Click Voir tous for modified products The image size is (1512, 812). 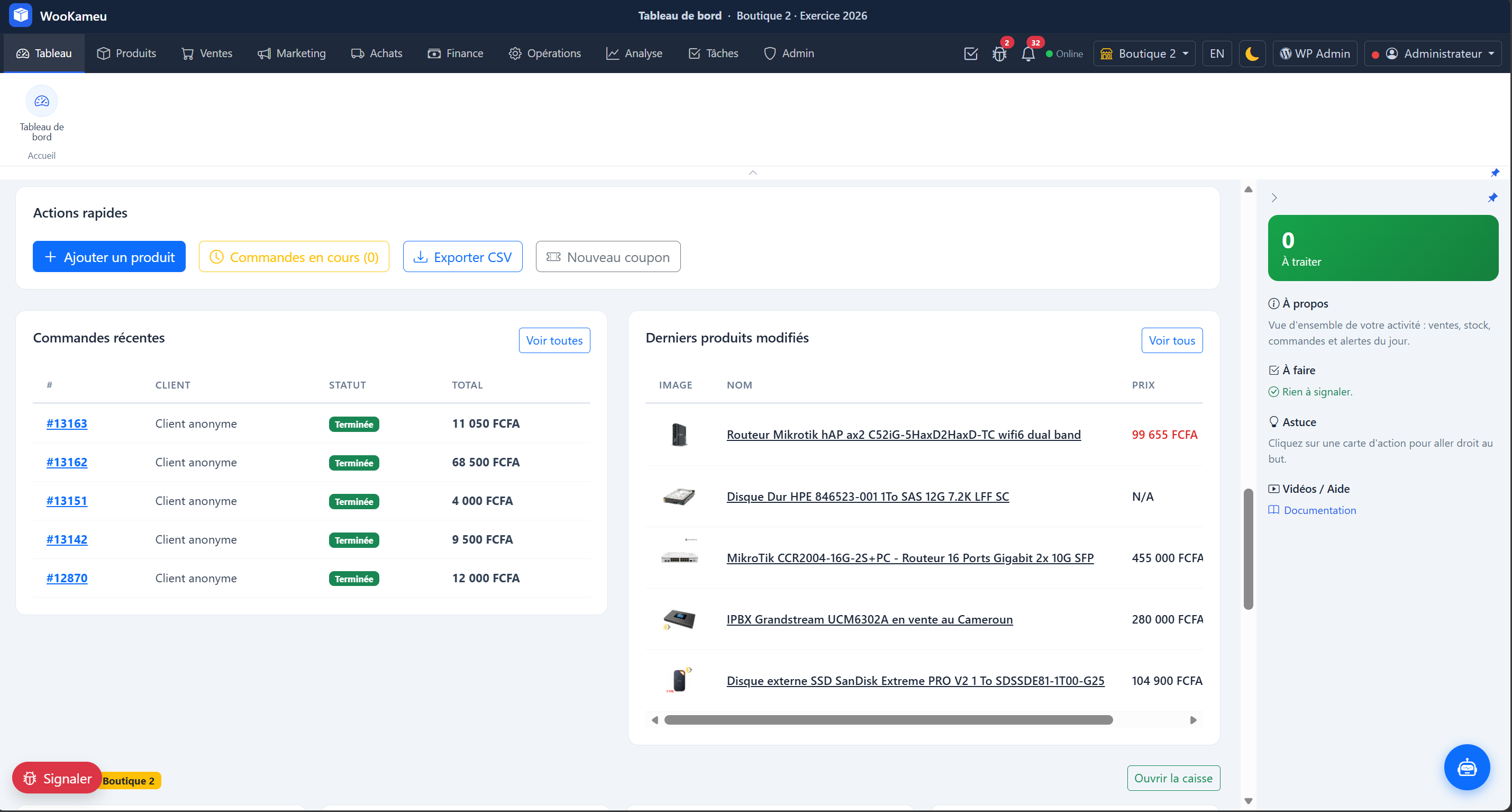click(1172, 340)
